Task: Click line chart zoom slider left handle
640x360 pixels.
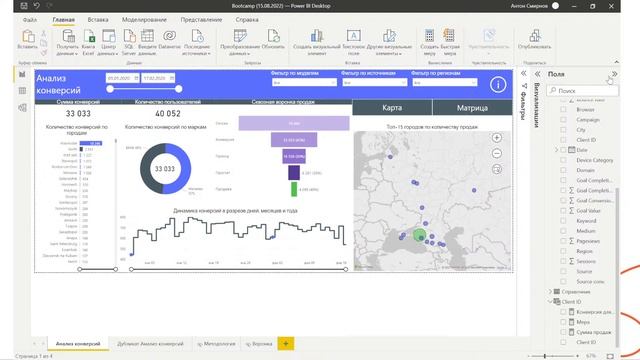Action: pos(131,269)
